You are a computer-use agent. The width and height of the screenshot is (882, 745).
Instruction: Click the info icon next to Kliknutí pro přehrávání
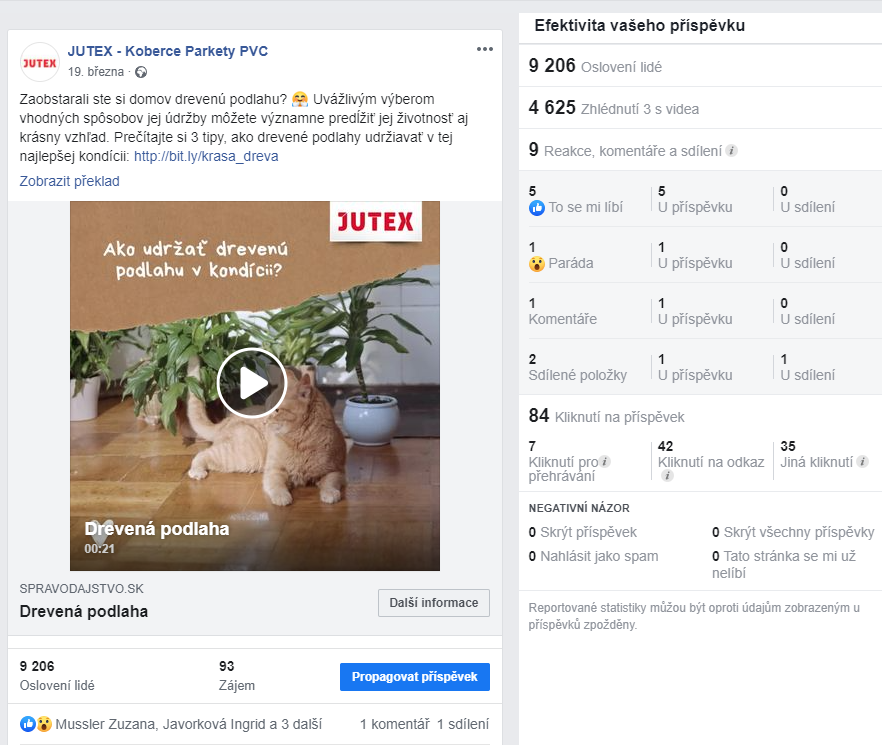[x=605, y=461]
